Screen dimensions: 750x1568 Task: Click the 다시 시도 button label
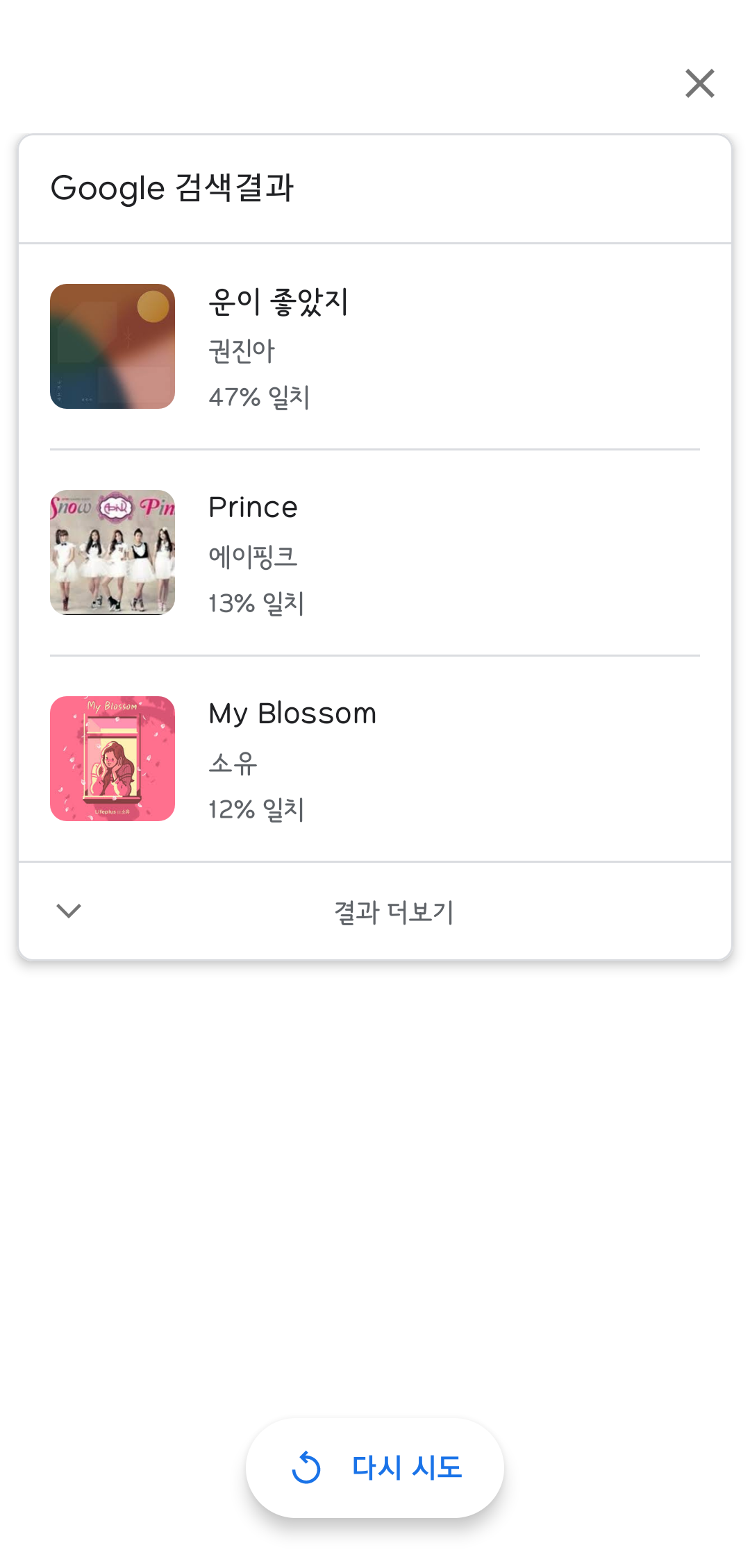[x=407, y=1468]
